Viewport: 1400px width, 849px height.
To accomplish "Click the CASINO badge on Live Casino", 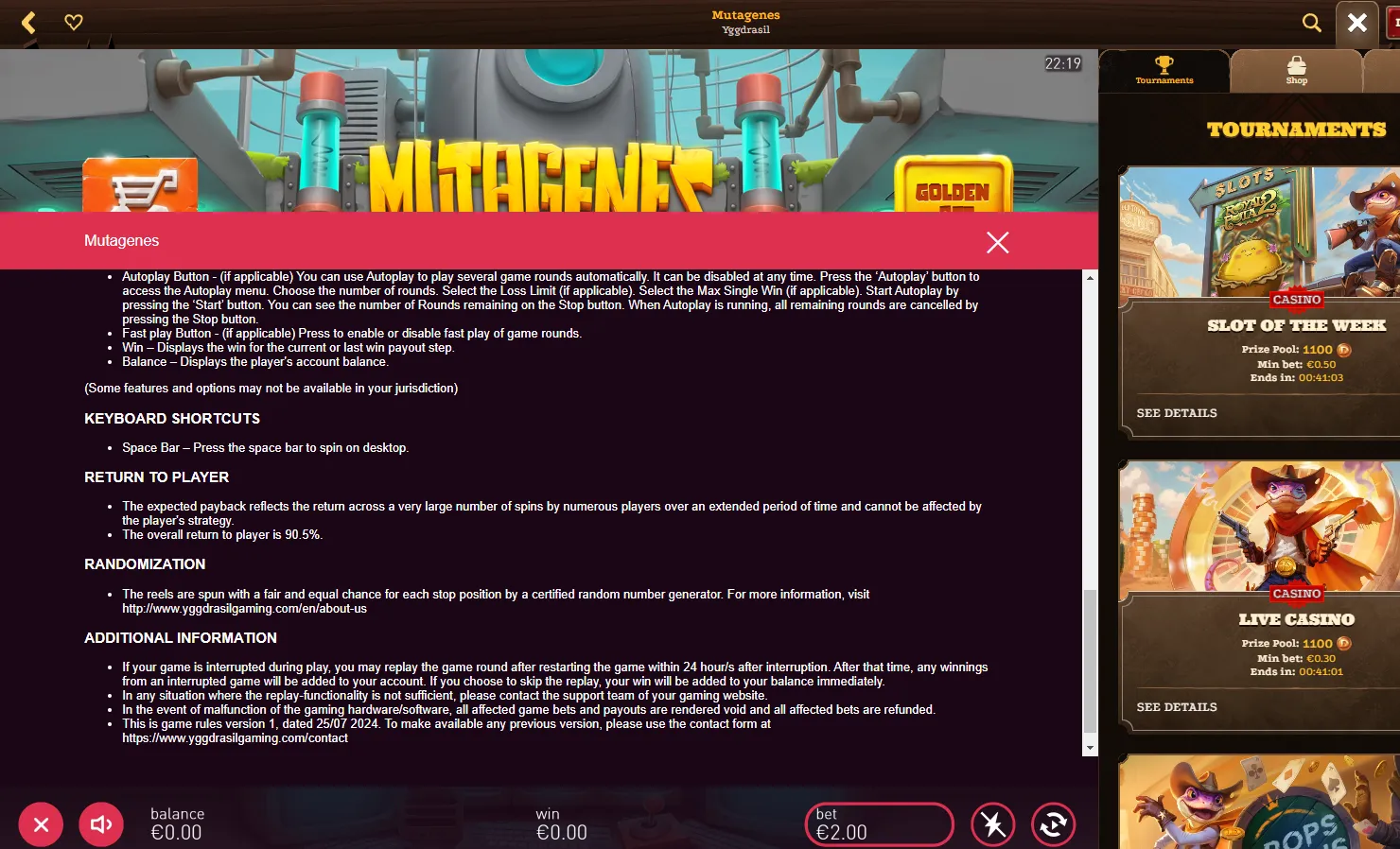I will (x=1296, y=594).
